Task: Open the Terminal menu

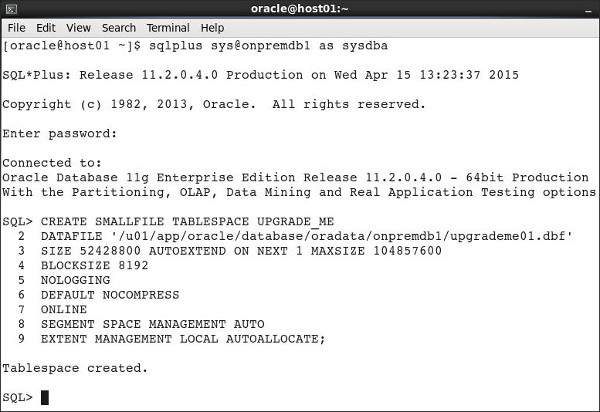Action: tap(168, 28)
